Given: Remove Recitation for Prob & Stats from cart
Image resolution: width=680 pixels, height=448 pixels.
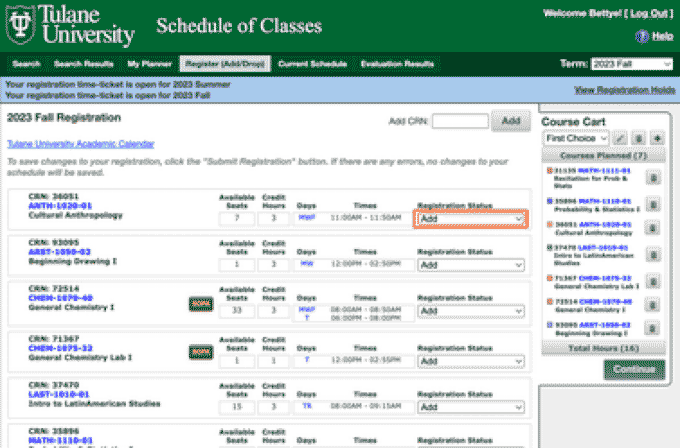Looking at the screenshot, I should pyautogui.click(x=654, y=177).
